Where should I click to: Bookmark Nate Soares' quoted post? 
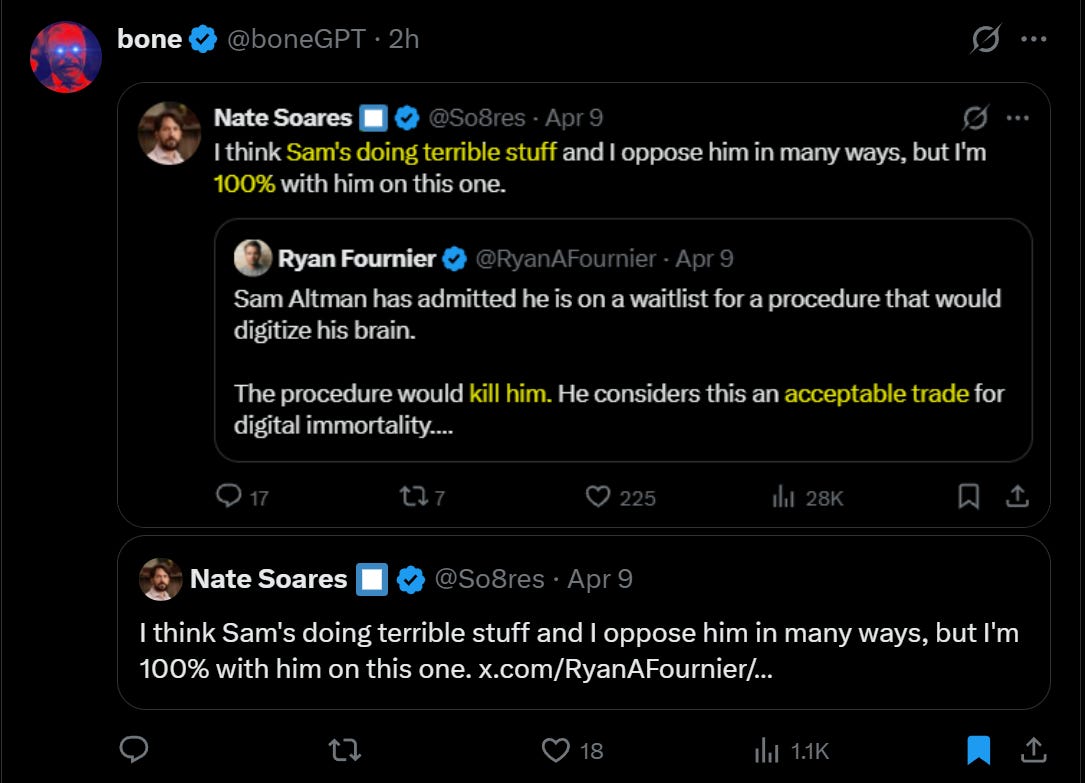pyautogui.click(x=968, y=496)
